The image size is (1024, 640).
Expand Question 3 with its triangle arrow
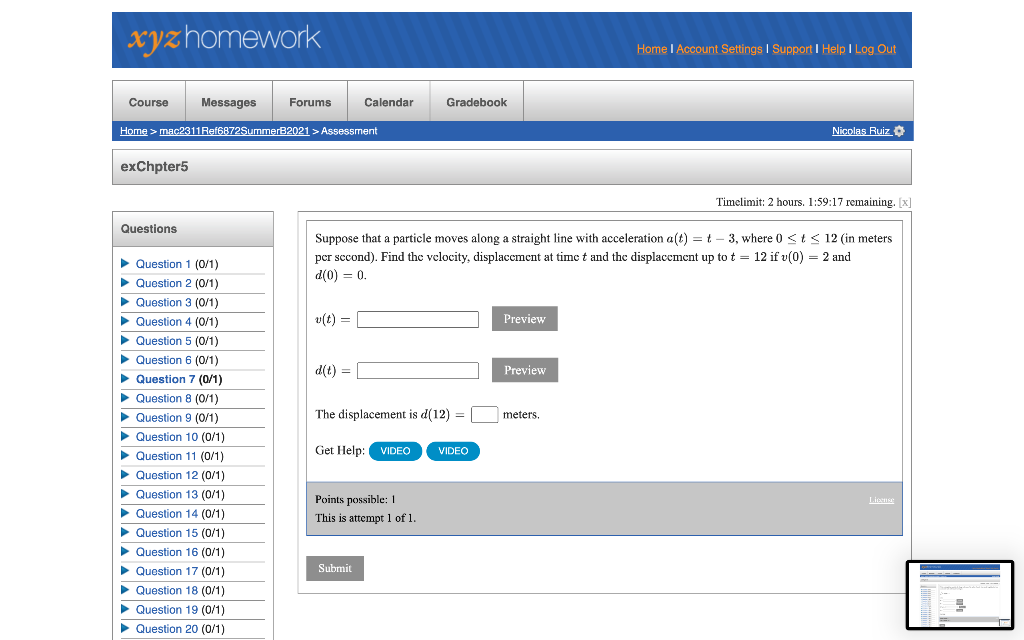point(124,302)
